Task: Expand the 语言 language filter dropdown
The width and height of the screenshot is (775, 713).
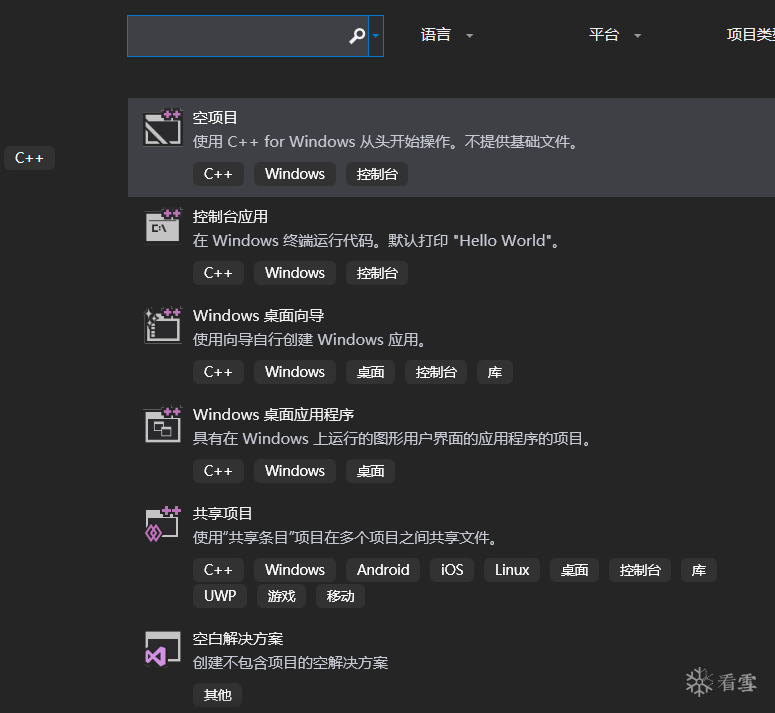Action: (x=446, y=35)
